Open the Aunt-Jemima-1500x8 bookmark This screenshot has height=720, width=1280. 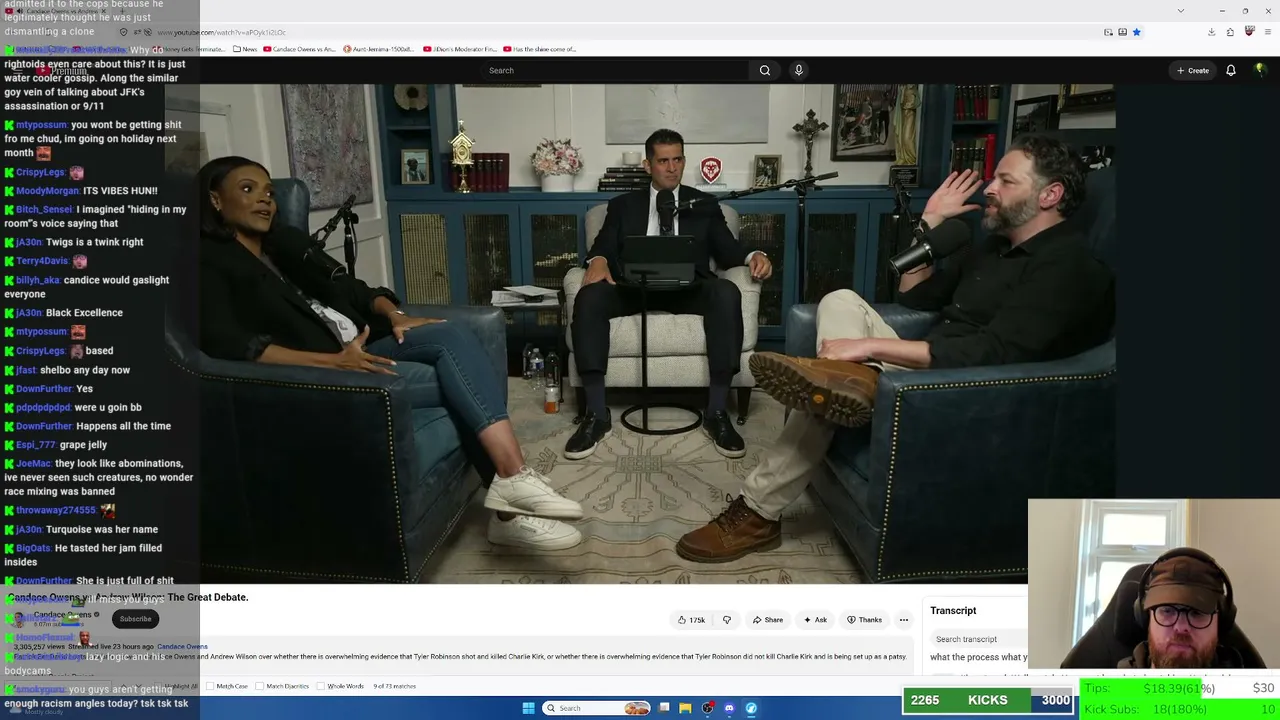tap(379, 49)
